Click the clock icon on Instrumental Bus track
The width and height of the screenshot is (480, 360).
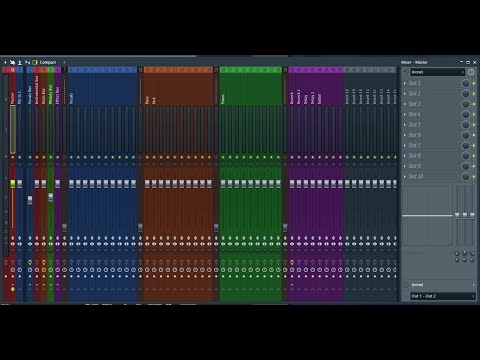(37, 269)
